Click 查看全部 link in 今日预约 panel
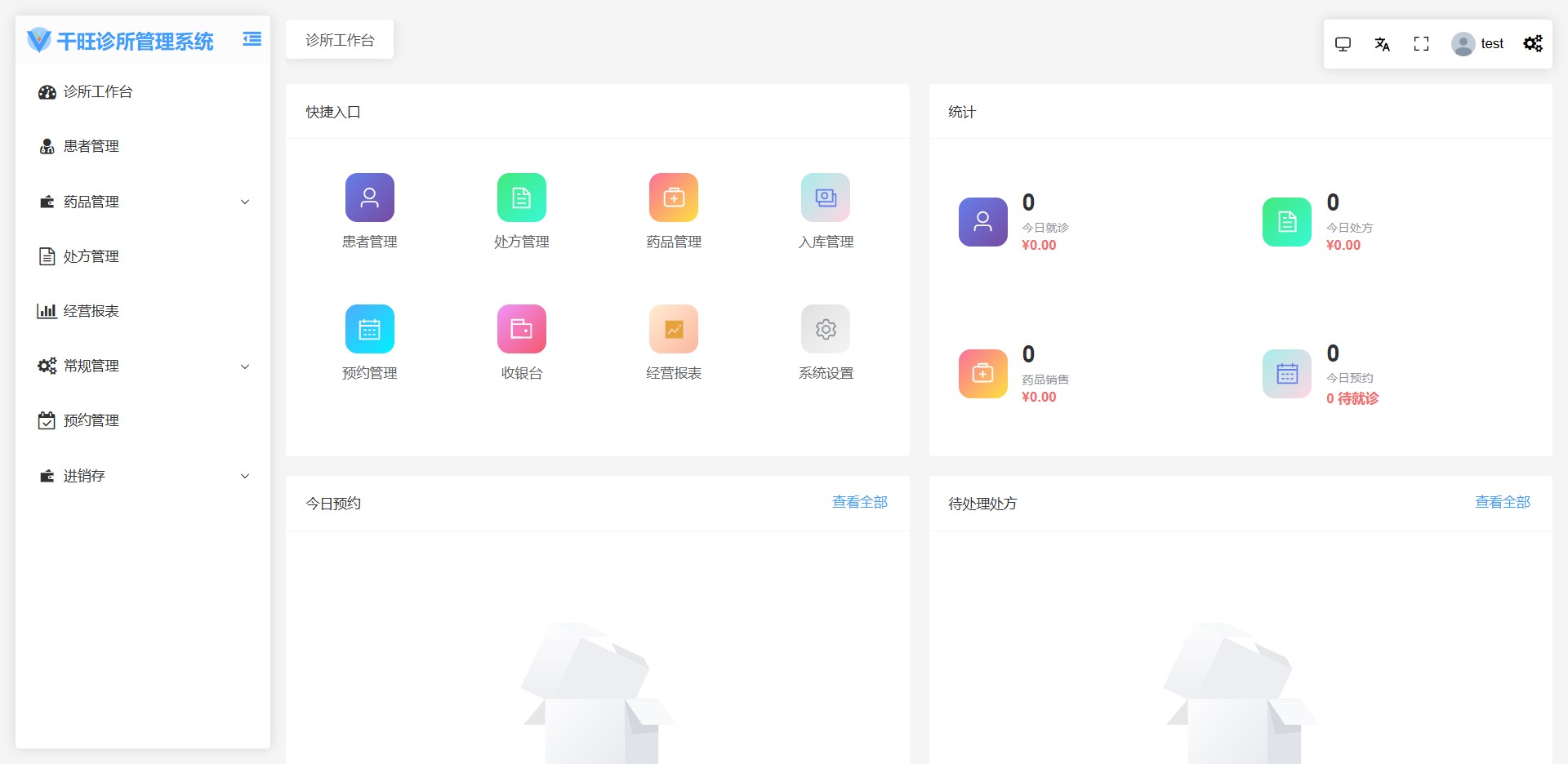Screen dimensions: 1568x764 (859, 502)
